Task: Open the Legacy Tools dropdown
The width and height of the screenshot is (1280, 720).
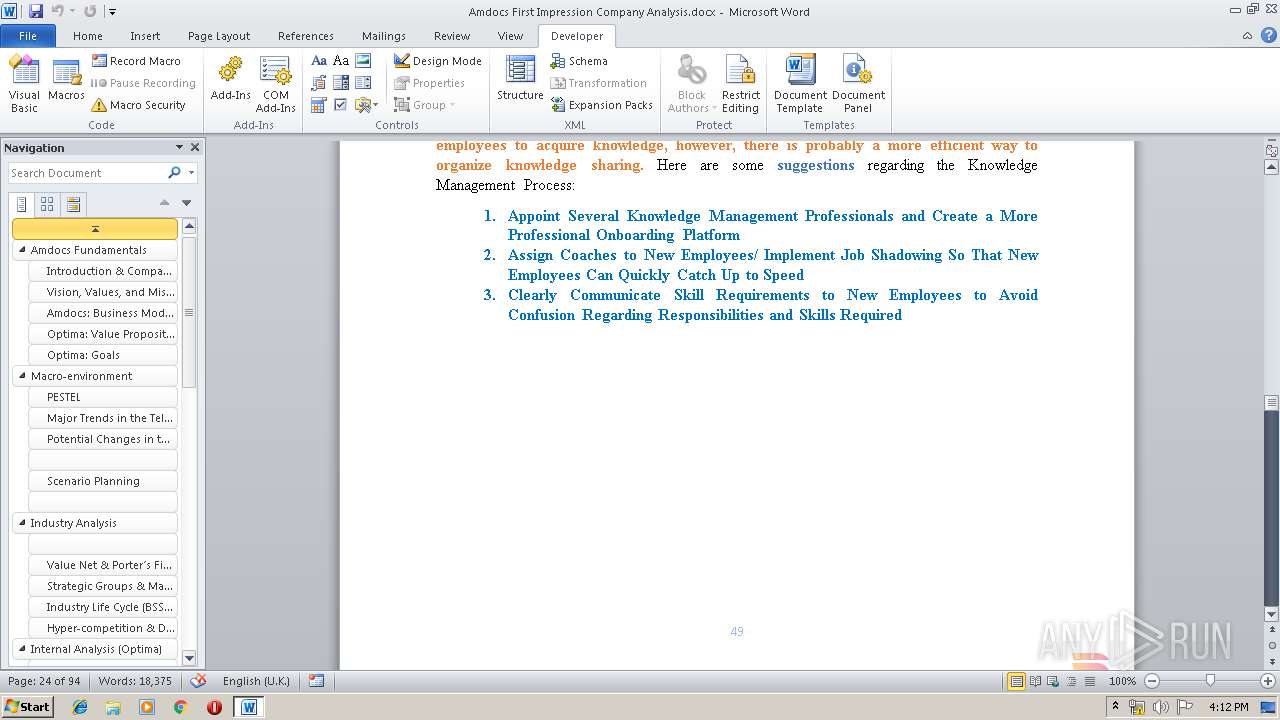Action: [366, 105]
